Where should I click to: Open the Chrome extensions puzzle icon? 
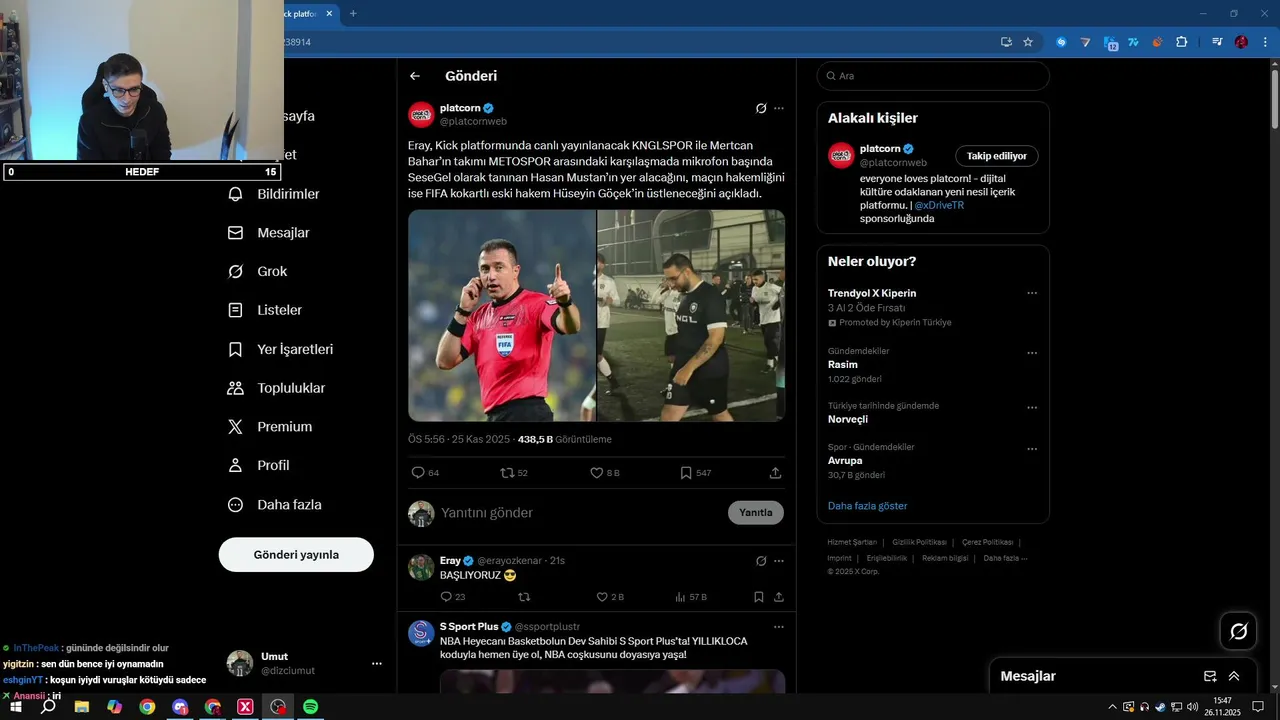[1182, 42]
